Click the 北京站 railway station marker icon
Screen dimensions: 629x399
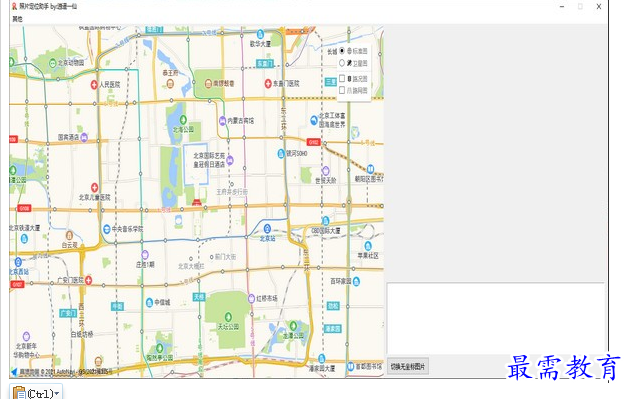click(x=267, y=229)
